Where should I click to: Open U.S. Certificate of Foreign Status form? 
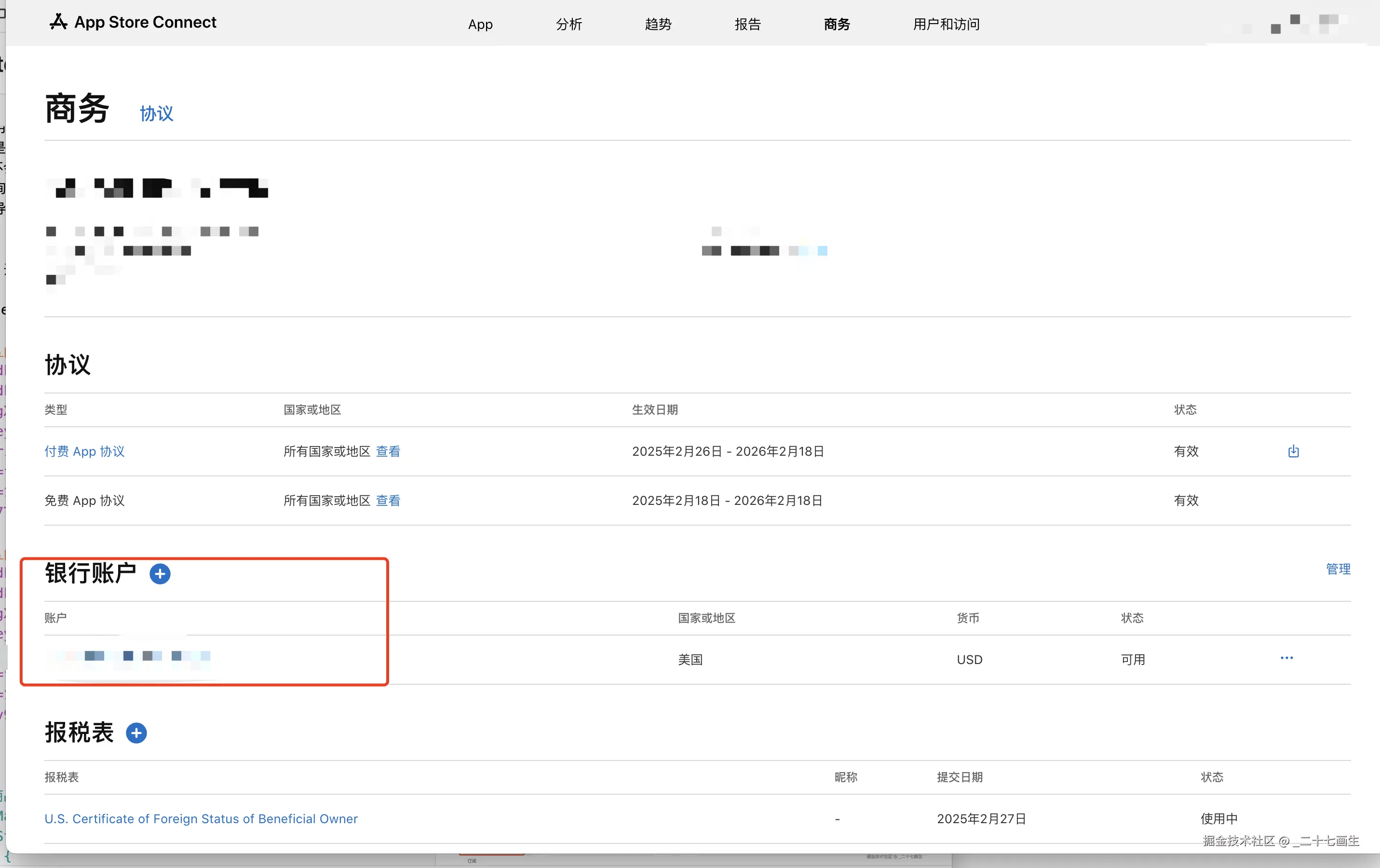coord(201,819)
